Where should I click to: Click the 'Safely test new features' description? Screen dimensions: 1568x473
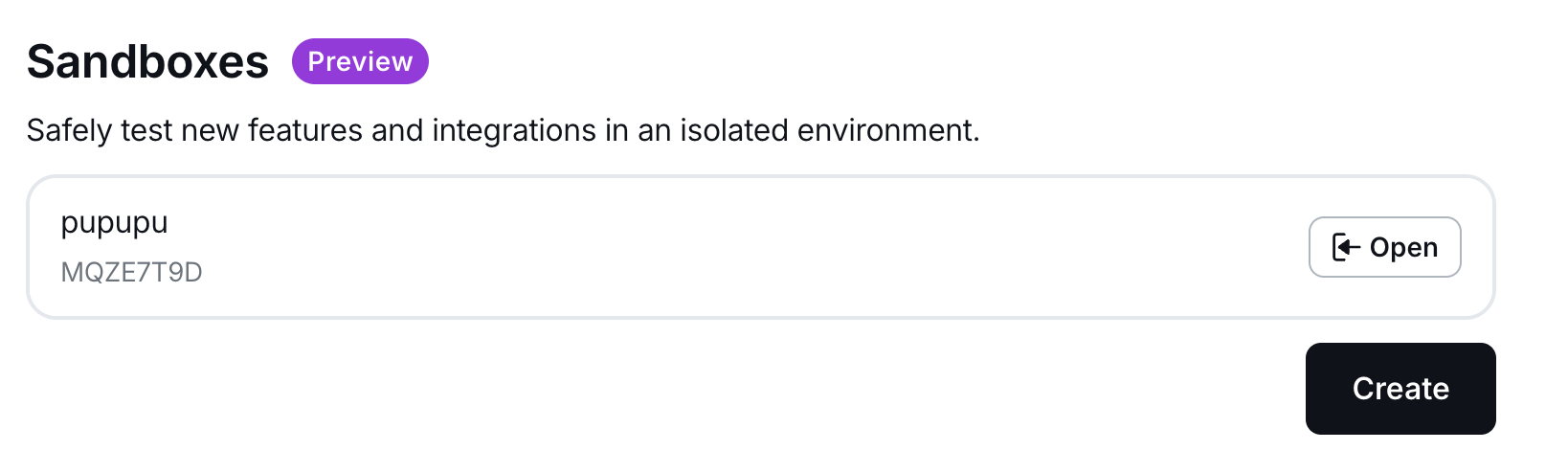click(503, 130)
